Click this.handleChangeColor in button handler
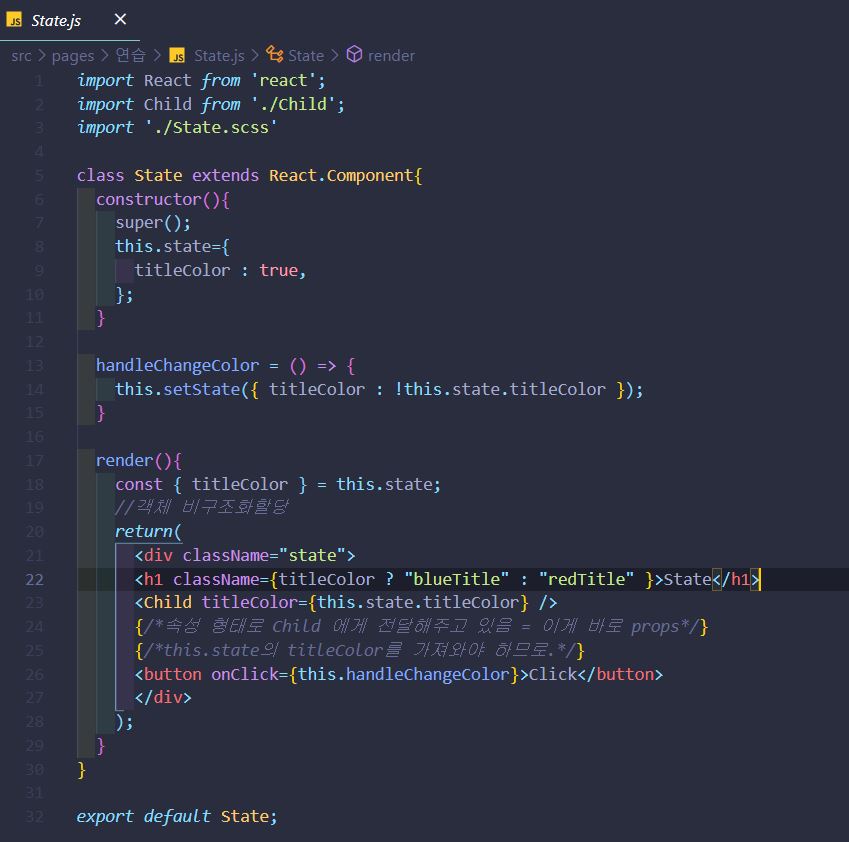The height and width of the screenshot is (842, 849). (403, 674)
